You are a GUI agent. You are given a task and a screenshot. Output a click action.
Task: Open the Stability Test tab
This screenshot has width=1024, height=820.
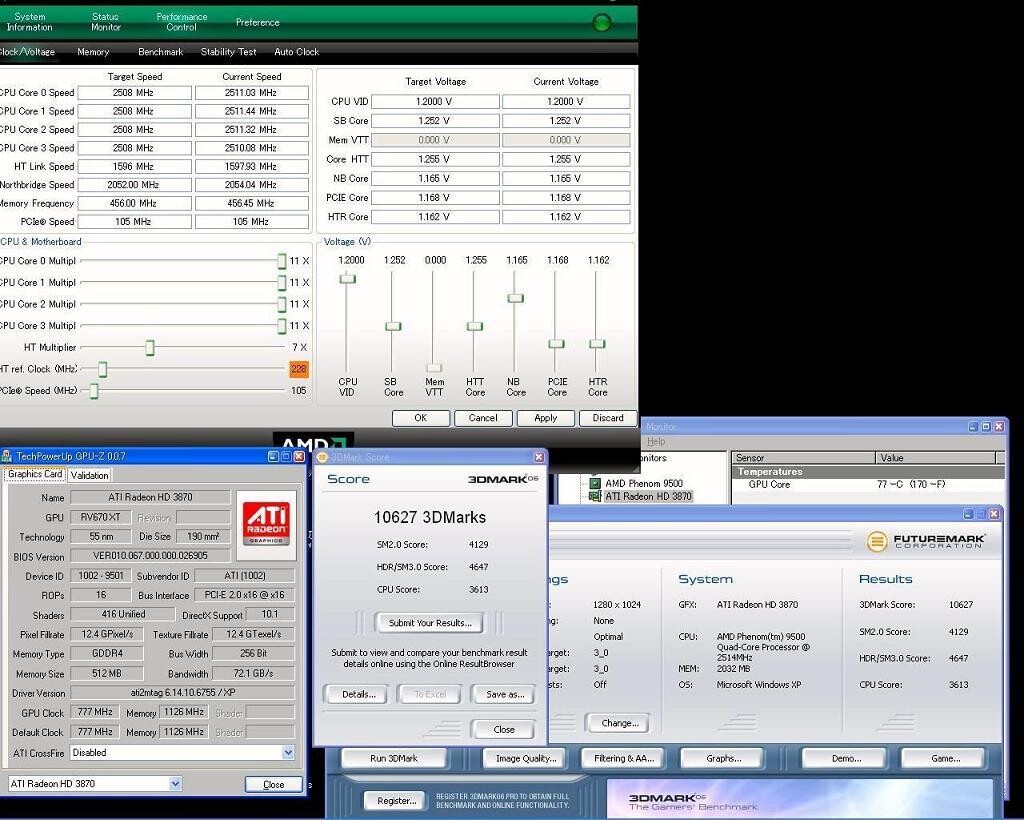[229, 52]
